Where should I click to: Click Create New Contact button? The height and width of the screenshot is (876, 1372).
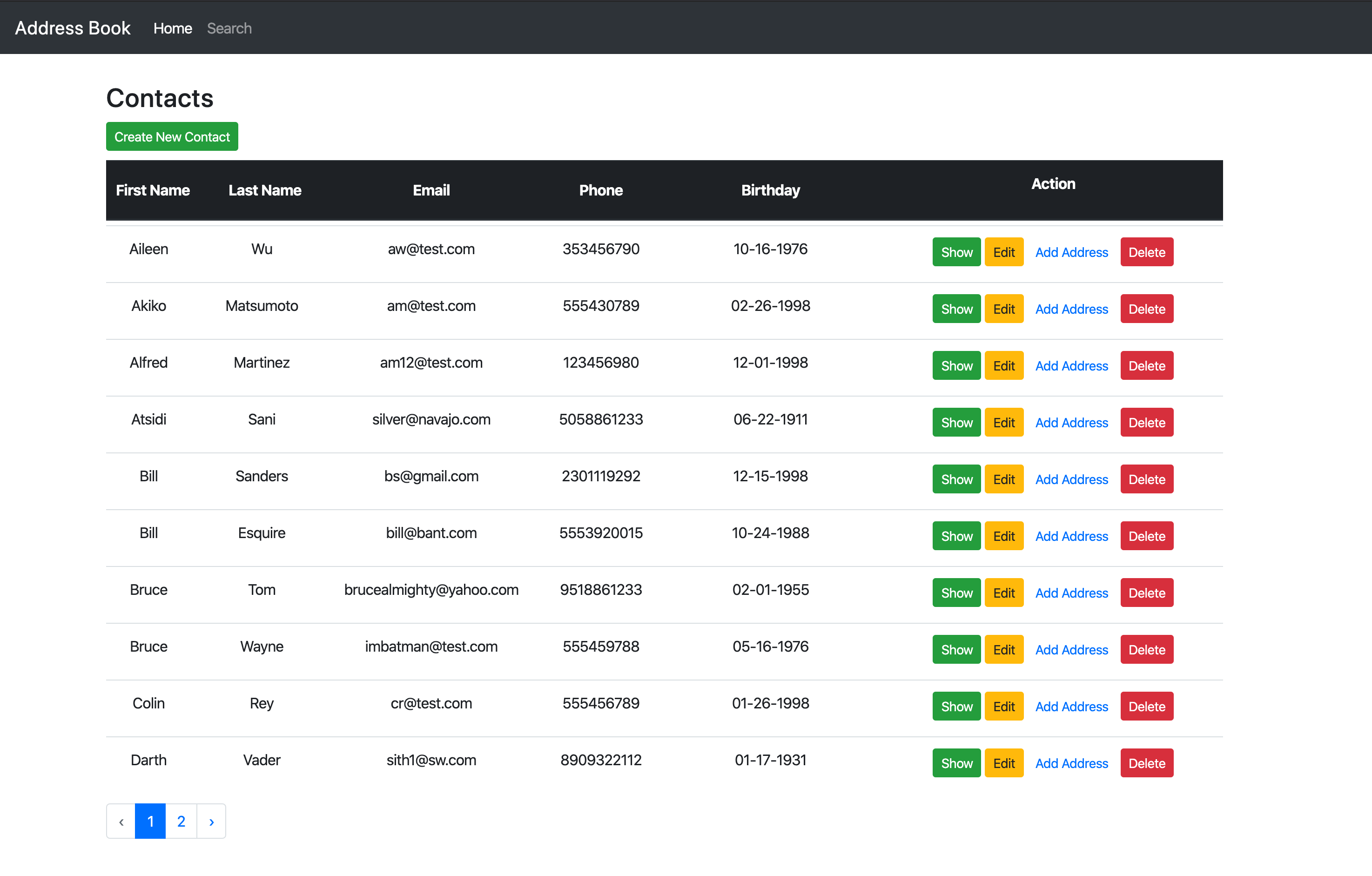(172, 137)
